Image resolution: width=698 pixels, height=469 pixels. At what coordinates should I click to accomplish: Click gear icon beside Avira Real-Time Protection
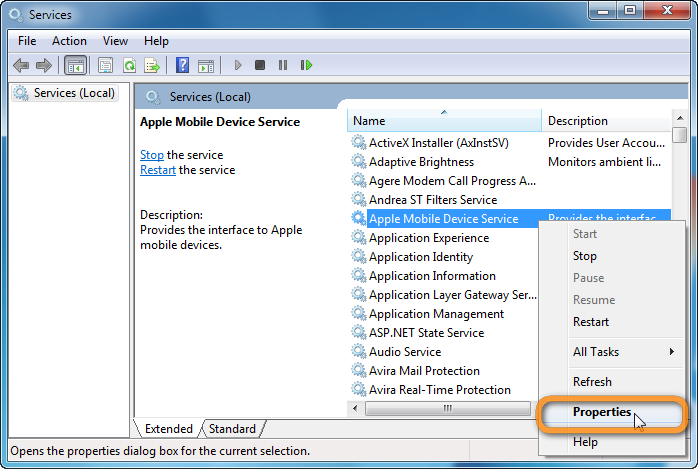(x=359, y=389)
